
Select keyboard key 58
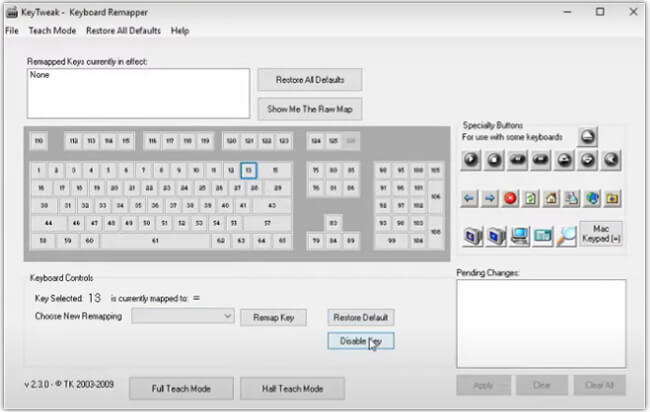point(43,240)
